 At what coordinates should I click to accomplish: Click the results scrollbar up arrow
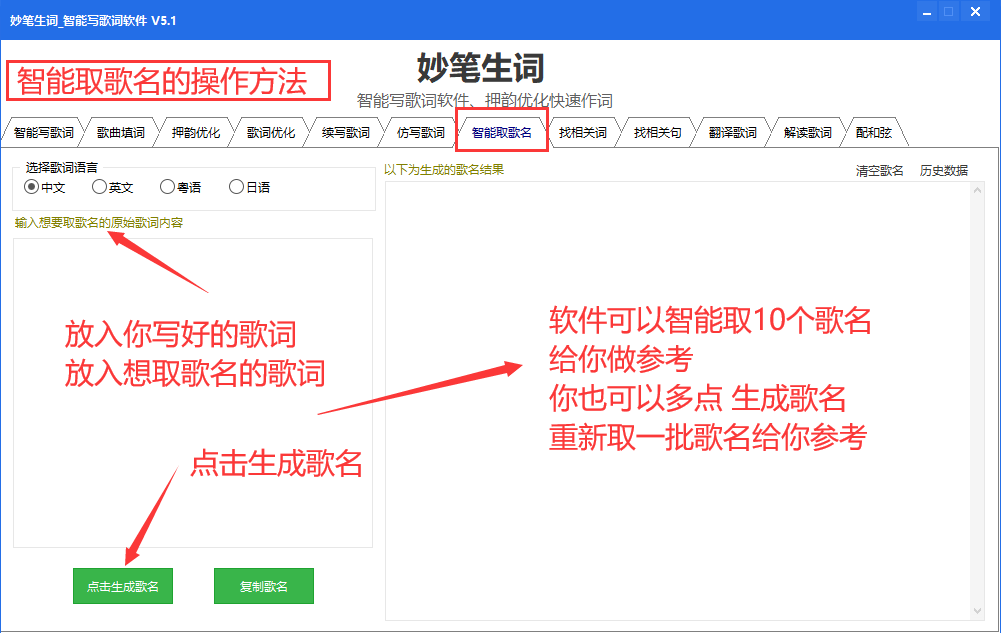pos(977,190)
